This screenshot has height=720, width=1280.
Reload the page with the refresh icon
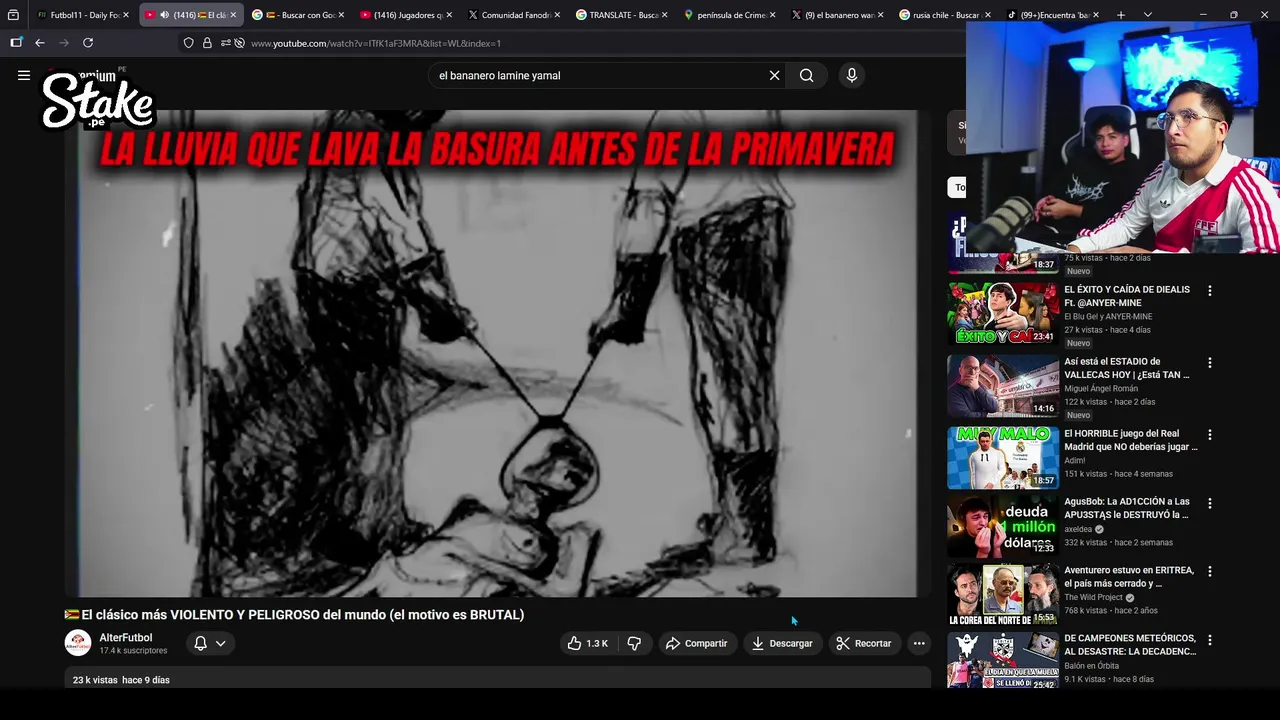click(x=88, y=43)
